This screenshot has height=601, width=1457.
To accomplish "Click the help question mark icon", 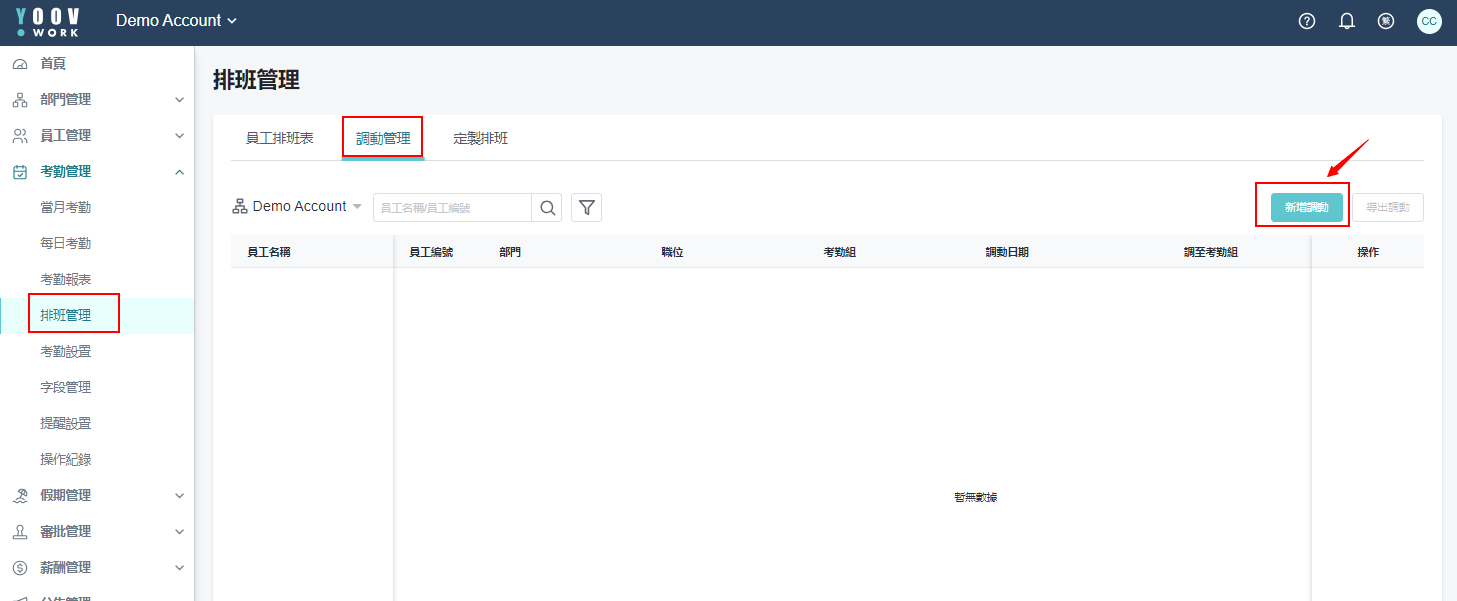I will point(1306,21).
